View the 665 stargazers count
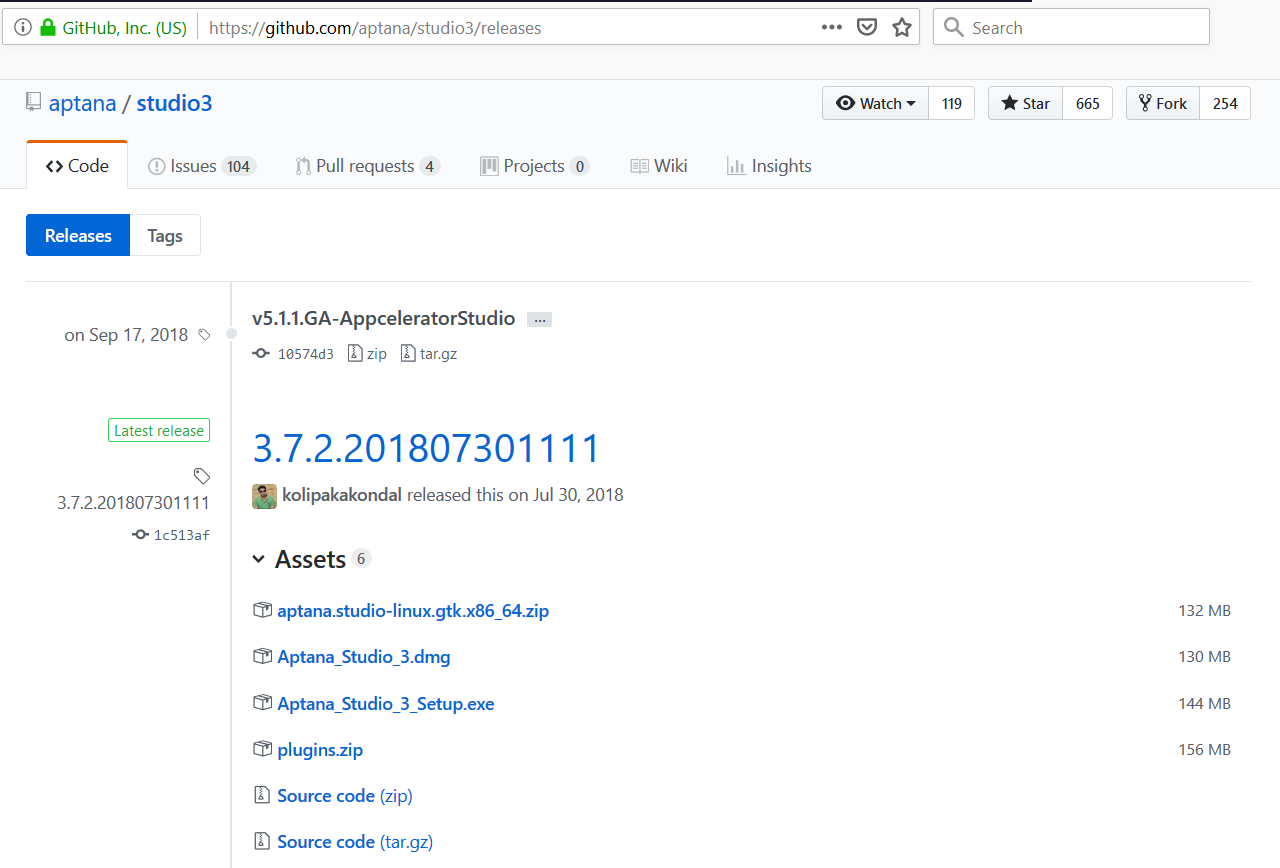 [x=1088, y=103]
